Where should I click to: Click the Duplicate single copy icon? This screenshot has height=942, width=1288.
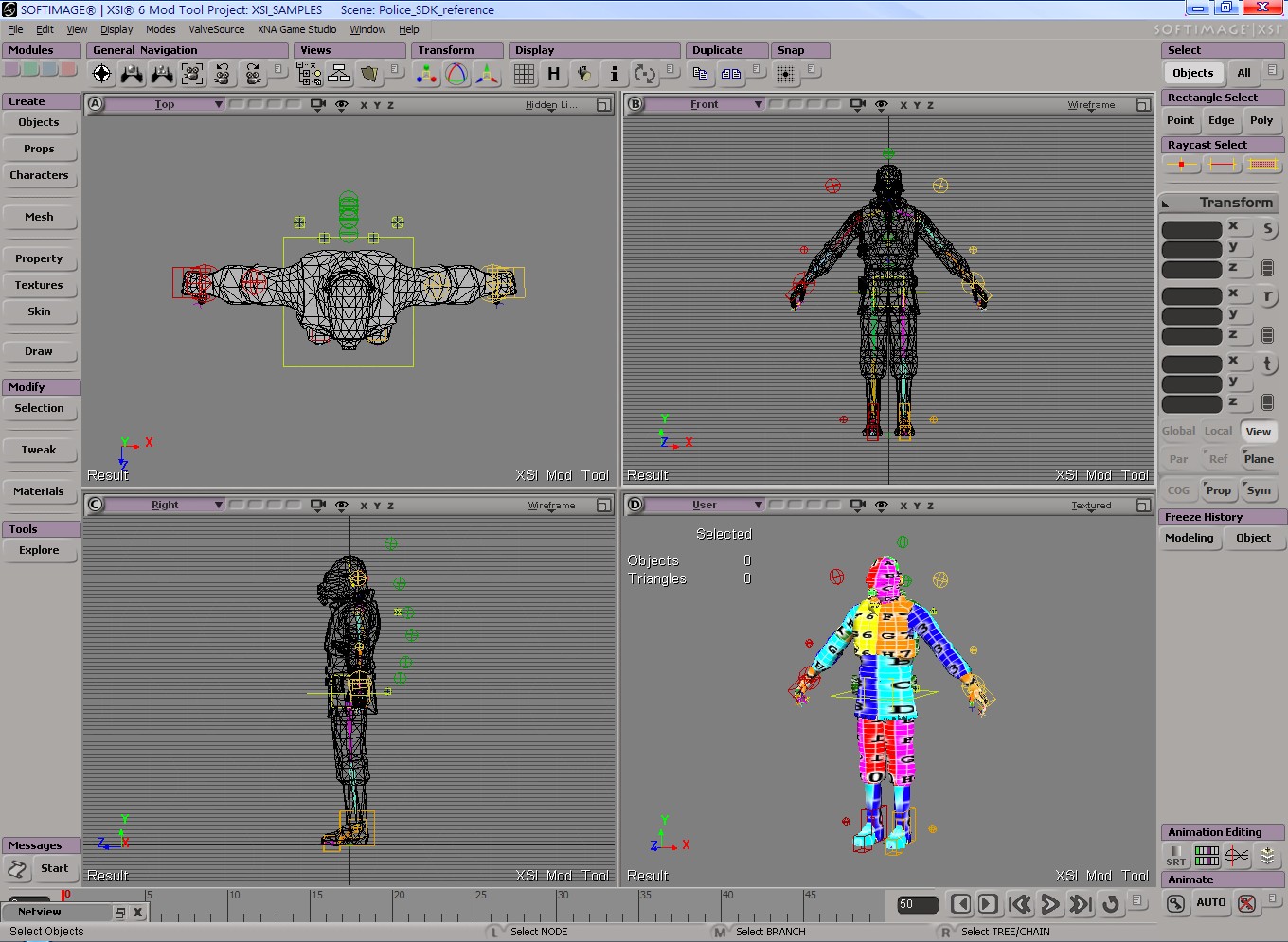[x=700, y=73]
